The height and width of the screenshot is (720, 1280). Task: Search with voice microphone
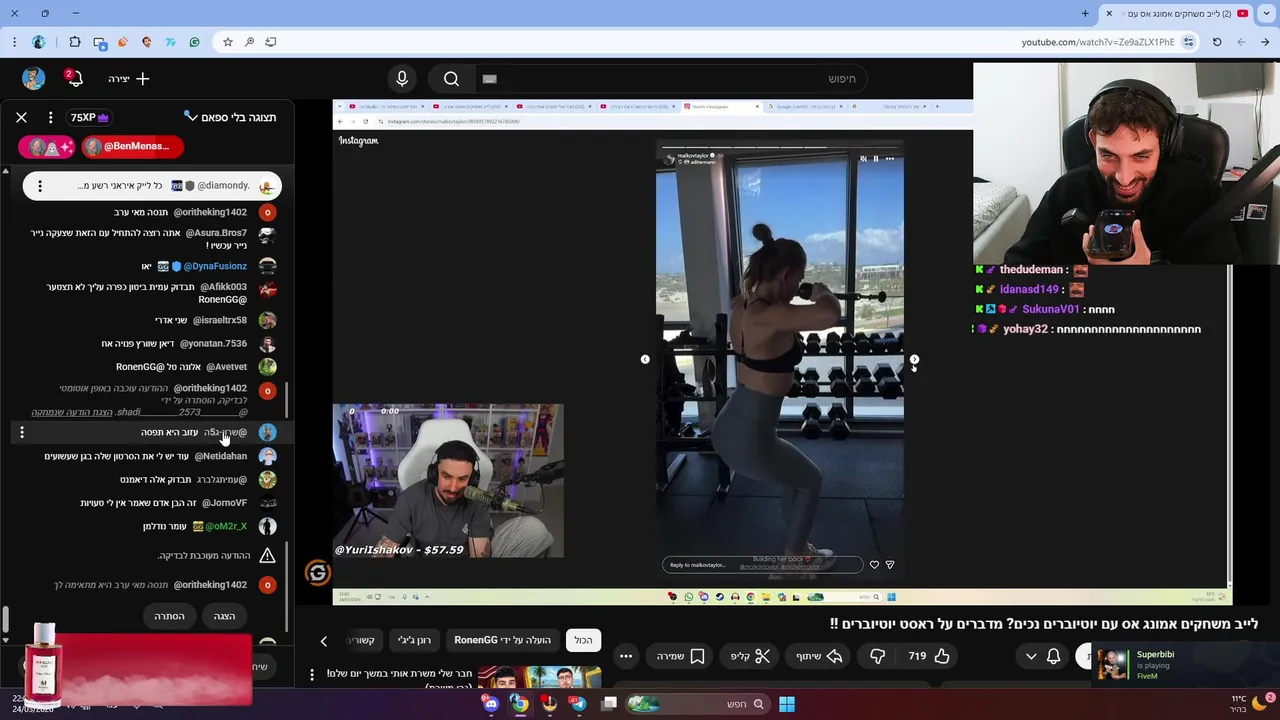point(402,78)
